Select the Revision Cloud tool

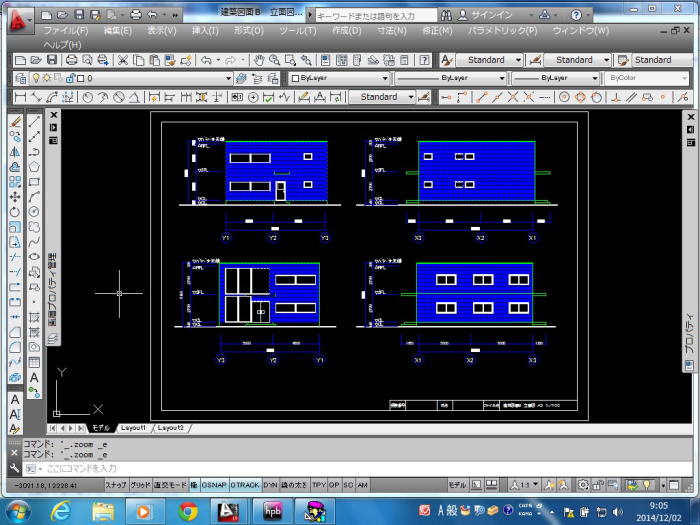pos(34,227)
